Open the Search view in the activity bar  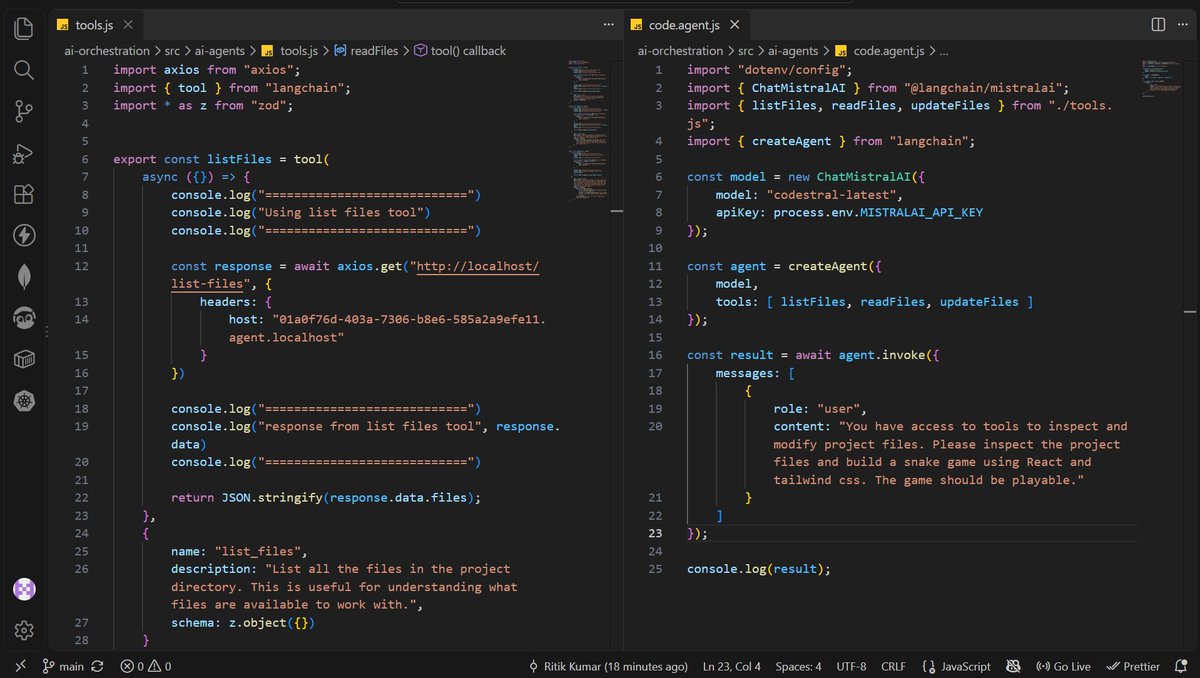24,70
